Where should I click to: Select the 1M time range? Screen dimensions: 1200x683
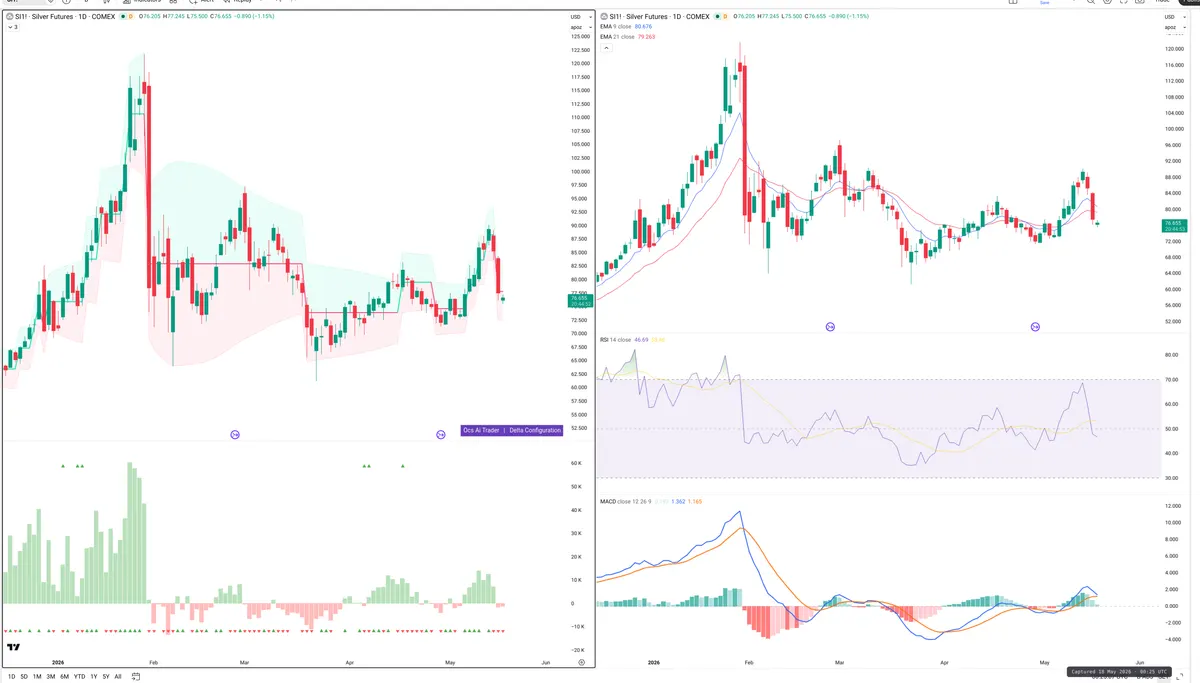click(37, 677)
